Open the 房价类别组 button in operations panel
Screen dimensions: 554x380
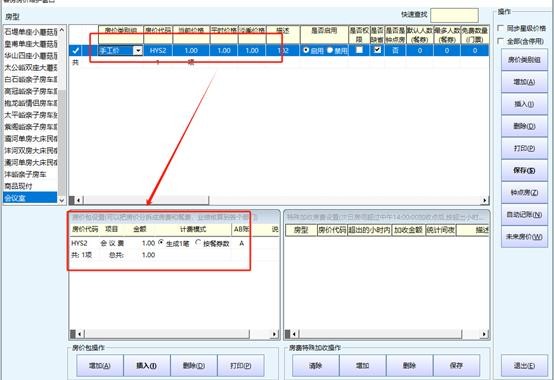(x=524, y=60)
